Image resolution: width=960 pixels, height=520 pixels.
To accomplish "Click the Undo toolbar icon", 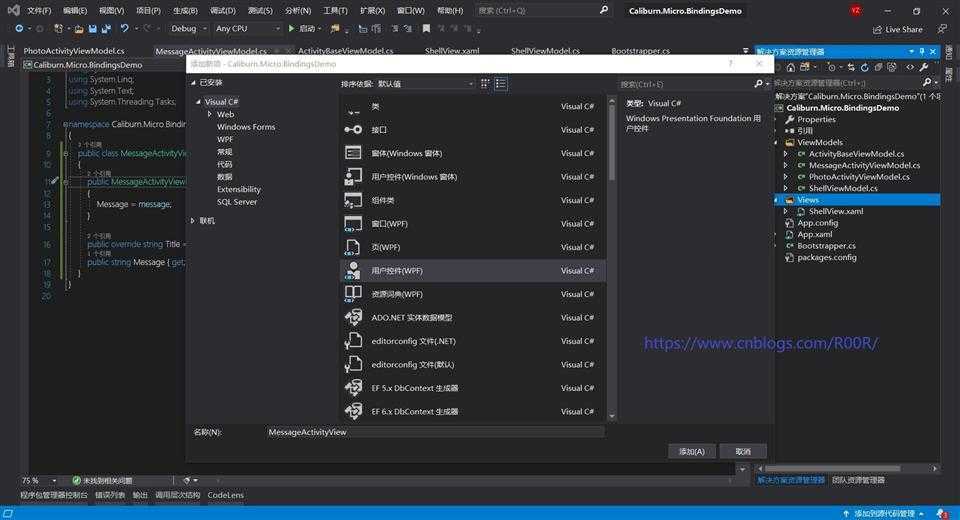I will [x=124, y=29].
